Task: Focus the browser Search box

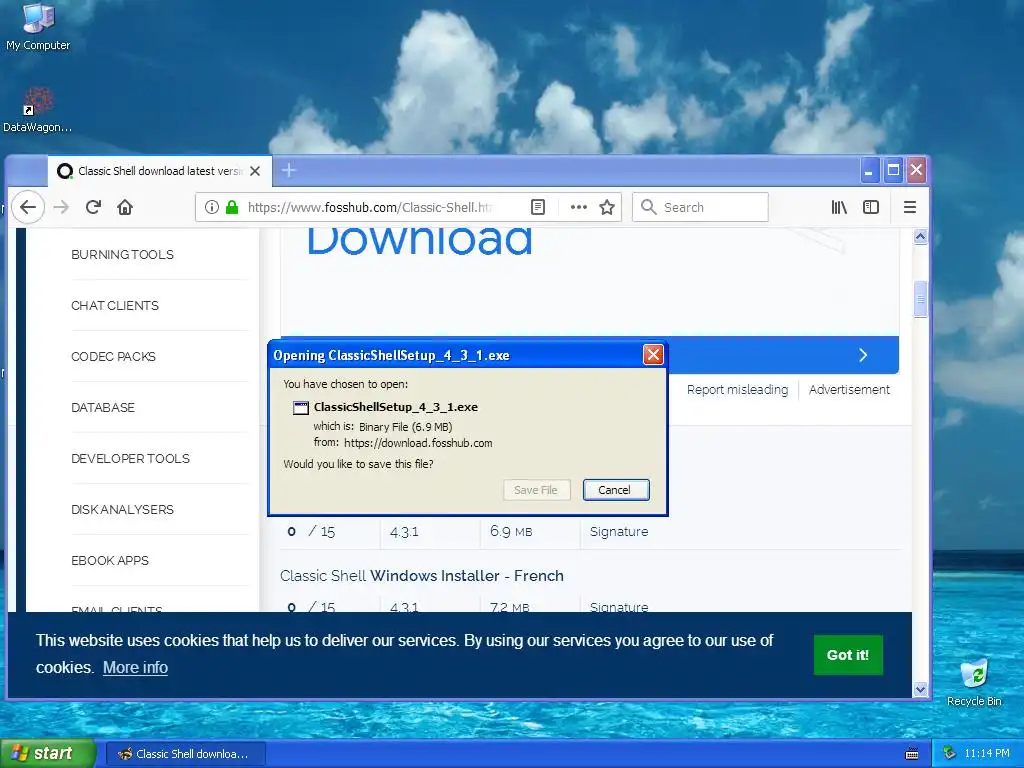Action: coord(700,207)
